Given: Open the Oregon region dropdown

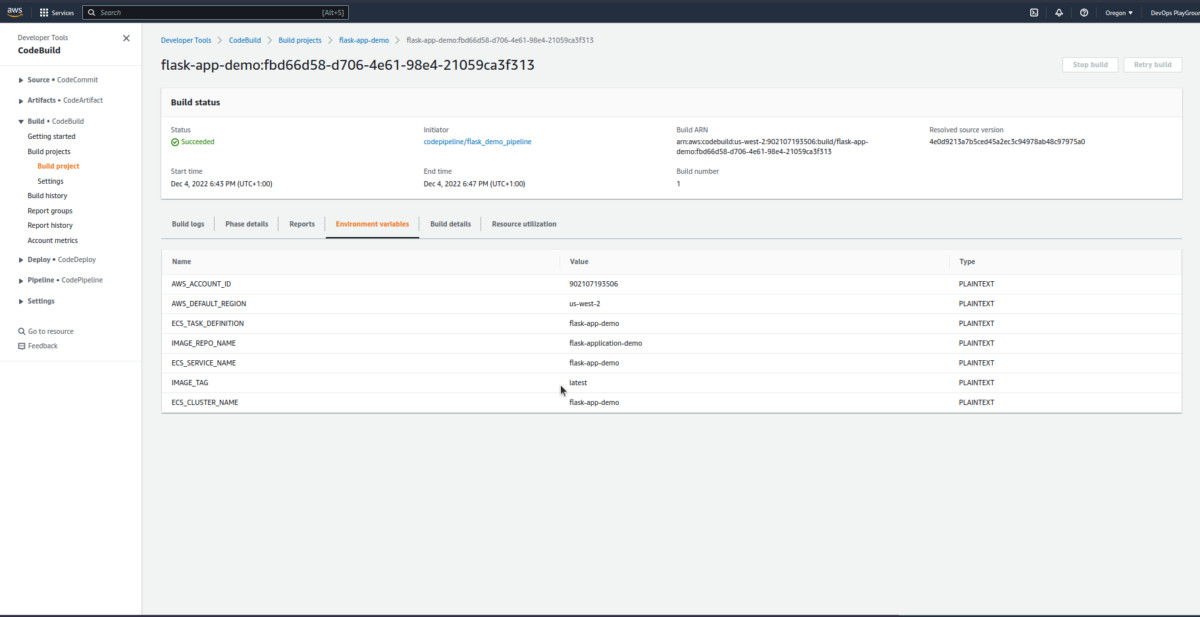Looking at the screenshot, I should 1116,13.
